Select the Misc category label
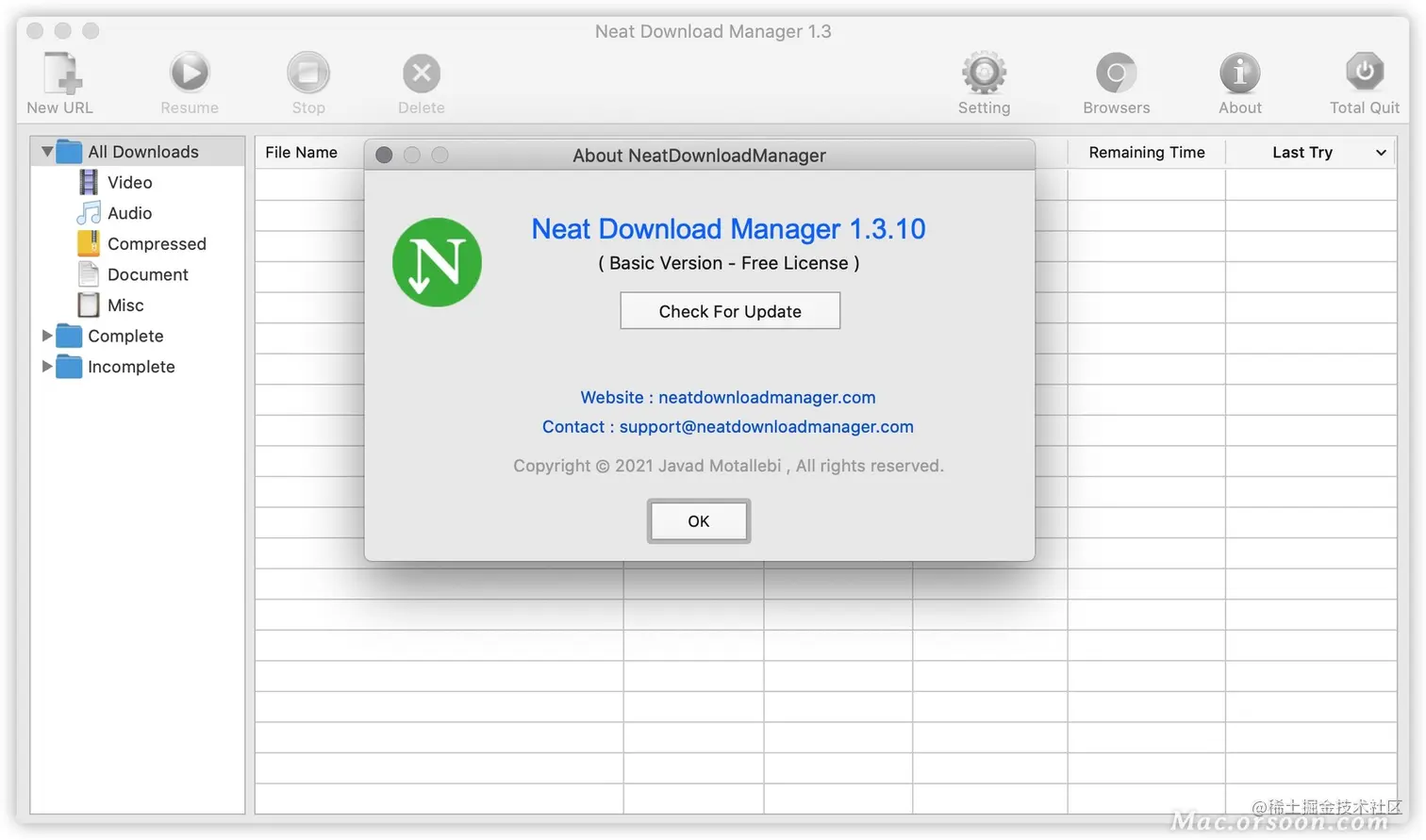 (125, 305)
